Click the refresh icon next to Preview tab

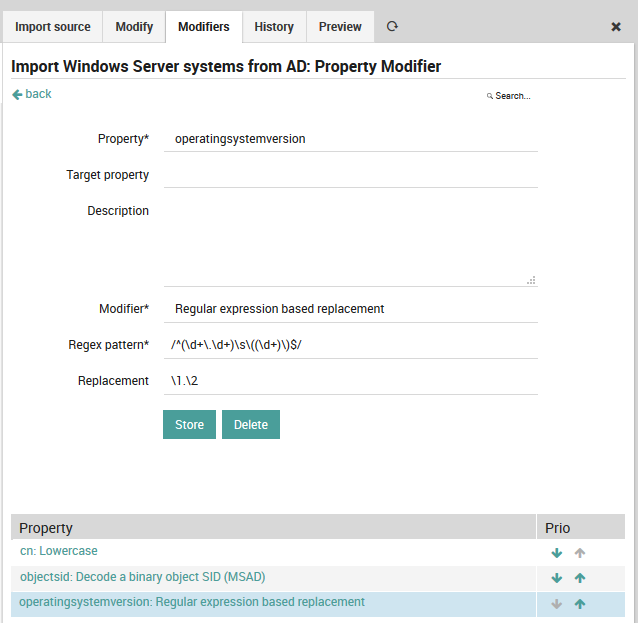392,27
